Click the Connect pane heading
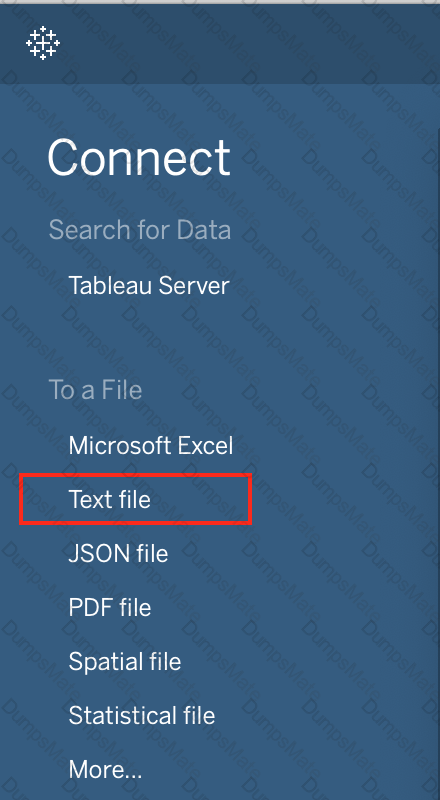The image size is (440, 800). [139, 158]
